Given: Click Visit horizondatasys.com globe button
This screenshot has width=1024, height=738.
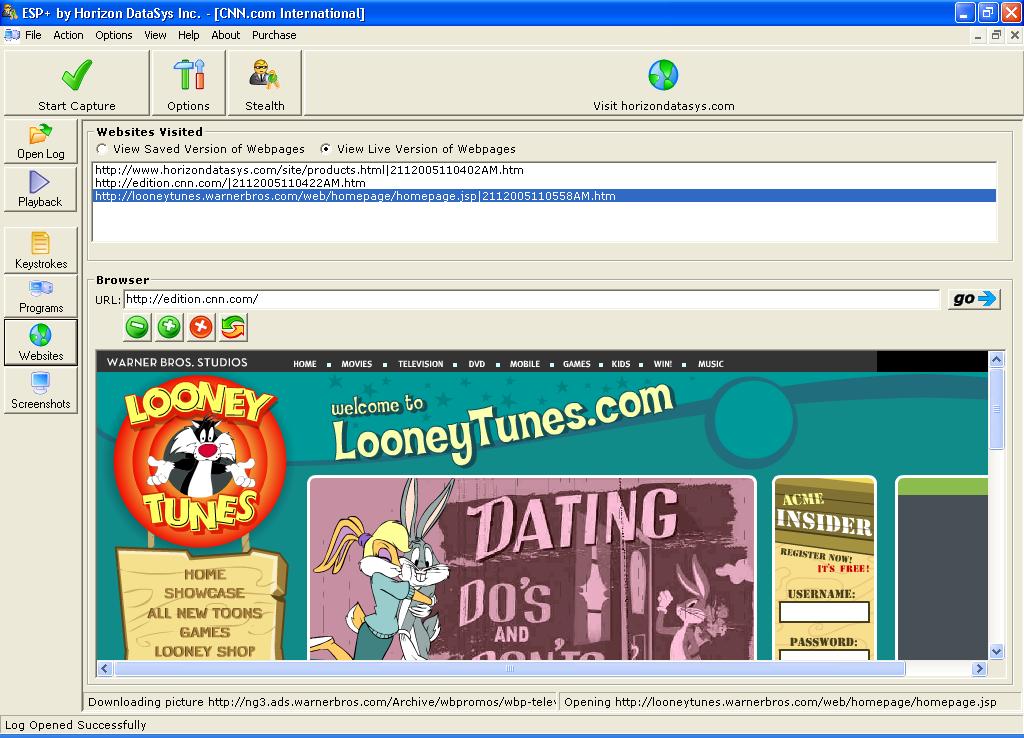Looking at the screenshot, I should click(664, 83).
